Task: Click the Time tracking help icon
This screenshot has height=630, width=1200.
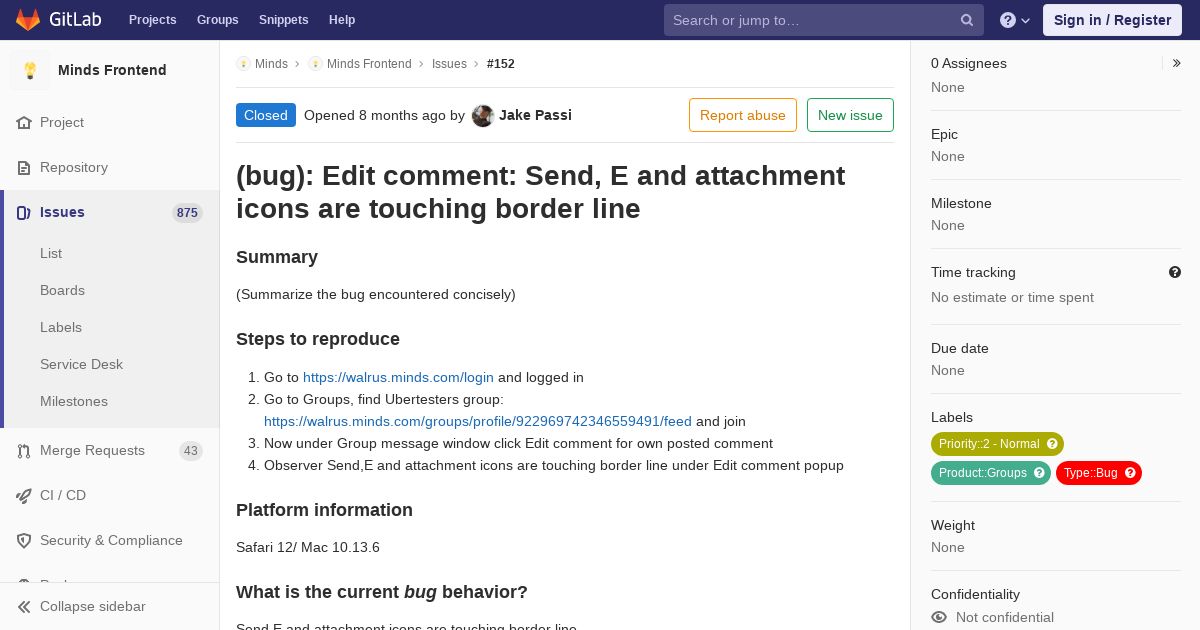Action: pos(1175,272)
